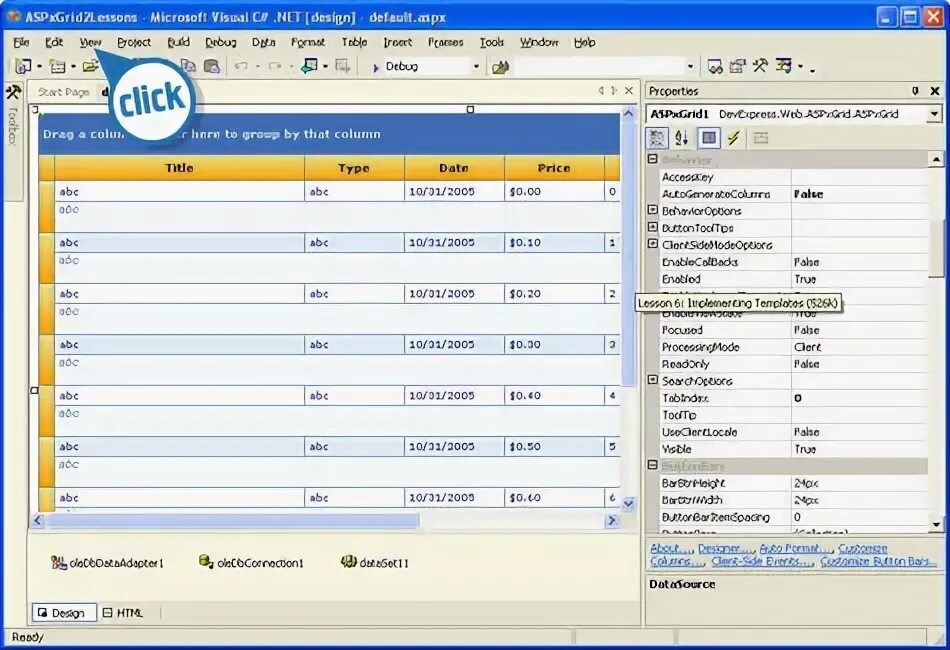Open the ASPxGrid1 object selector dropdown
This screenshot has height=650, width=950.
935,114
